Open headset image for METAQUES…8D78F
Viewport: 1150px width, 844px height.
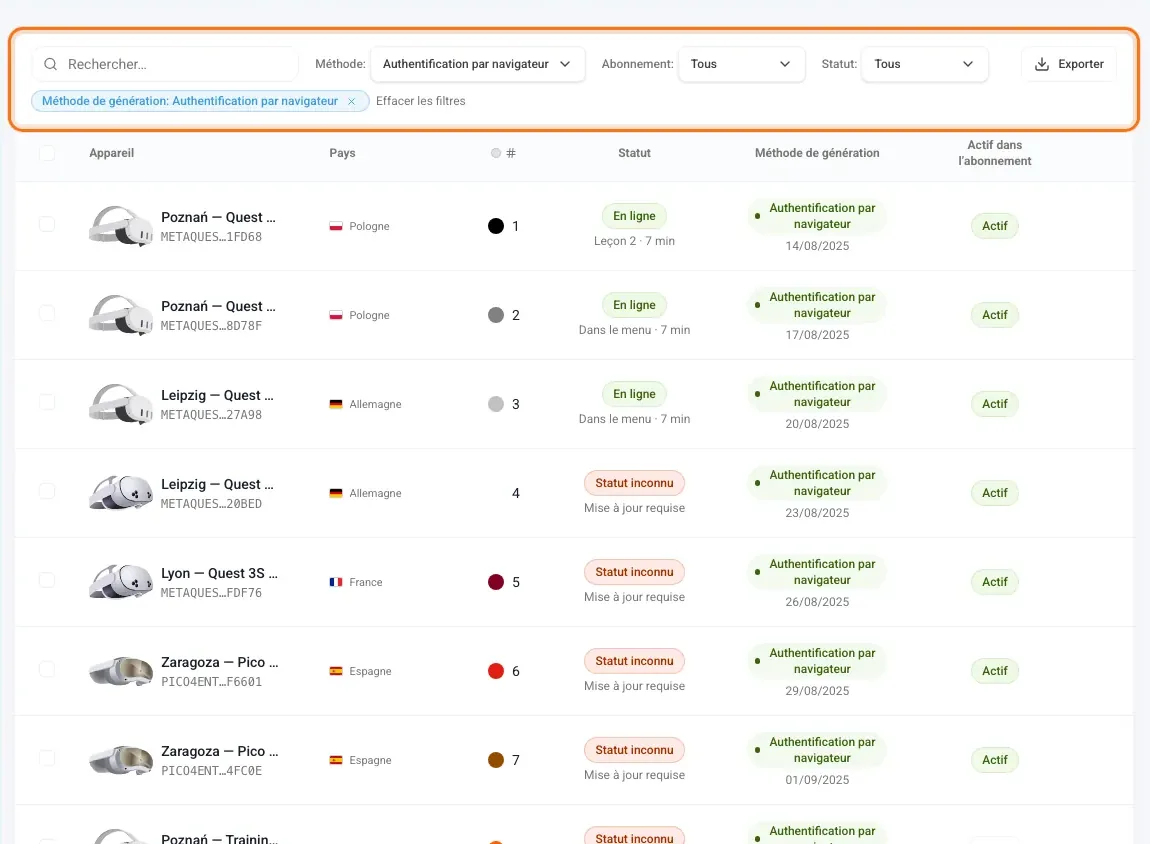coord(120,315)
